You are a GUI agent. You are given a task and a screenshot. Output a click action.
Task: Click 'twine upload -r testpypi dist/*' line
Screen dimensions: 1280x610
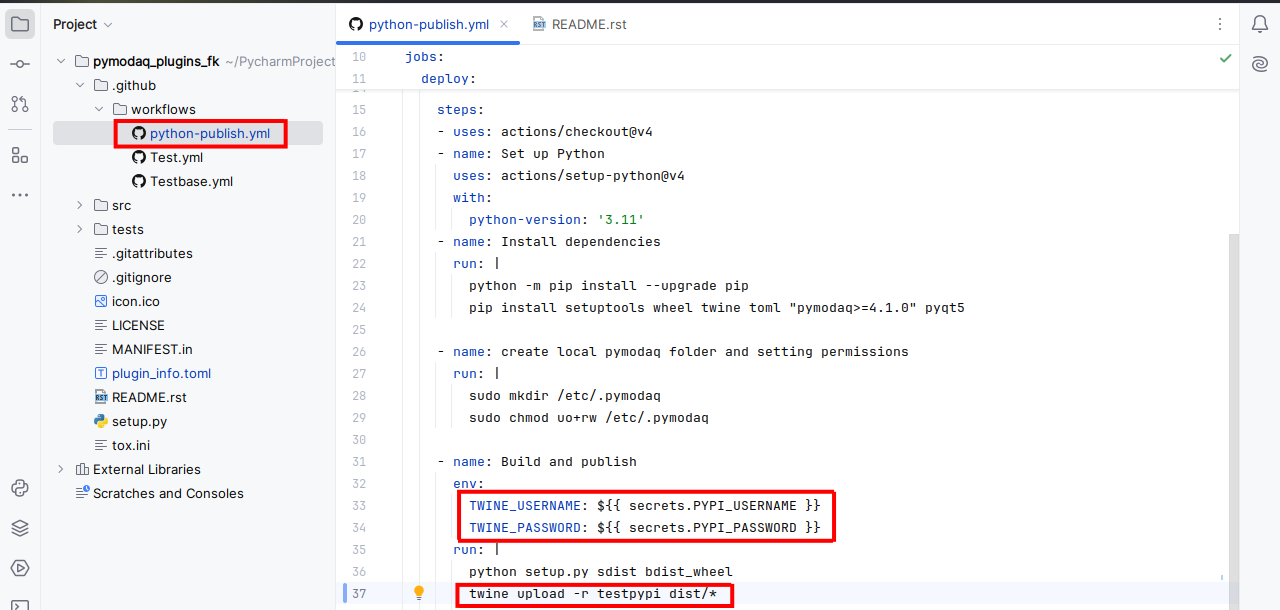tap(593, 594)
